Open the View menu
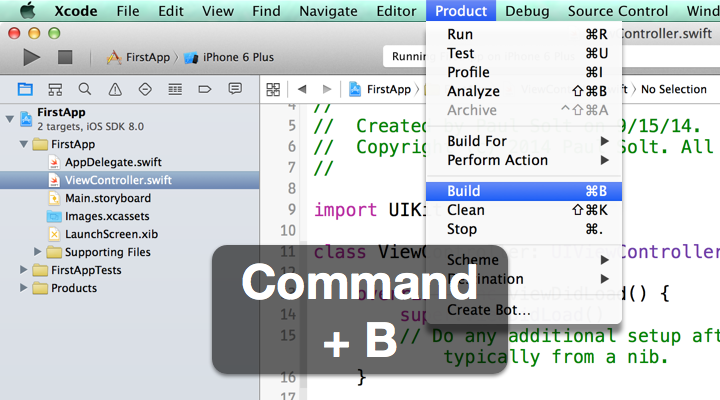 point(218,11)
